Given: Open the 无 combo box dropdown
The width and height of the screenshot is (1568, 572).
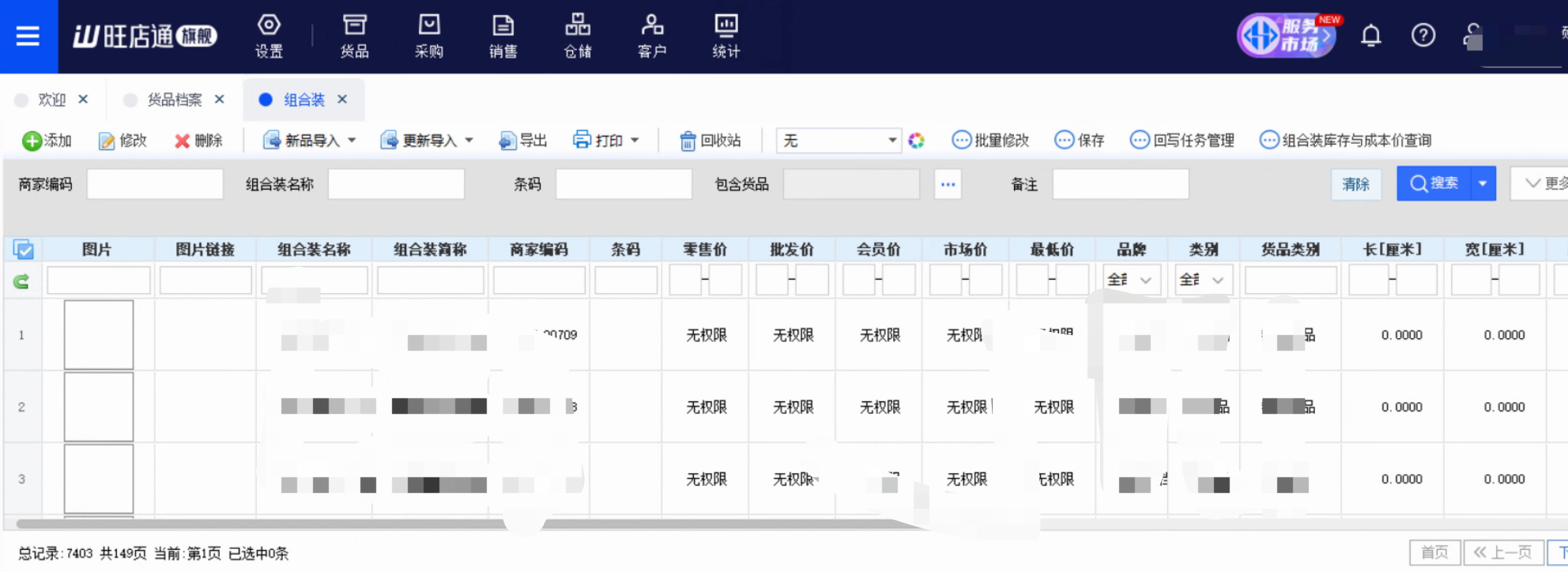Looking at the screenshot, I should tap(891, 141).
